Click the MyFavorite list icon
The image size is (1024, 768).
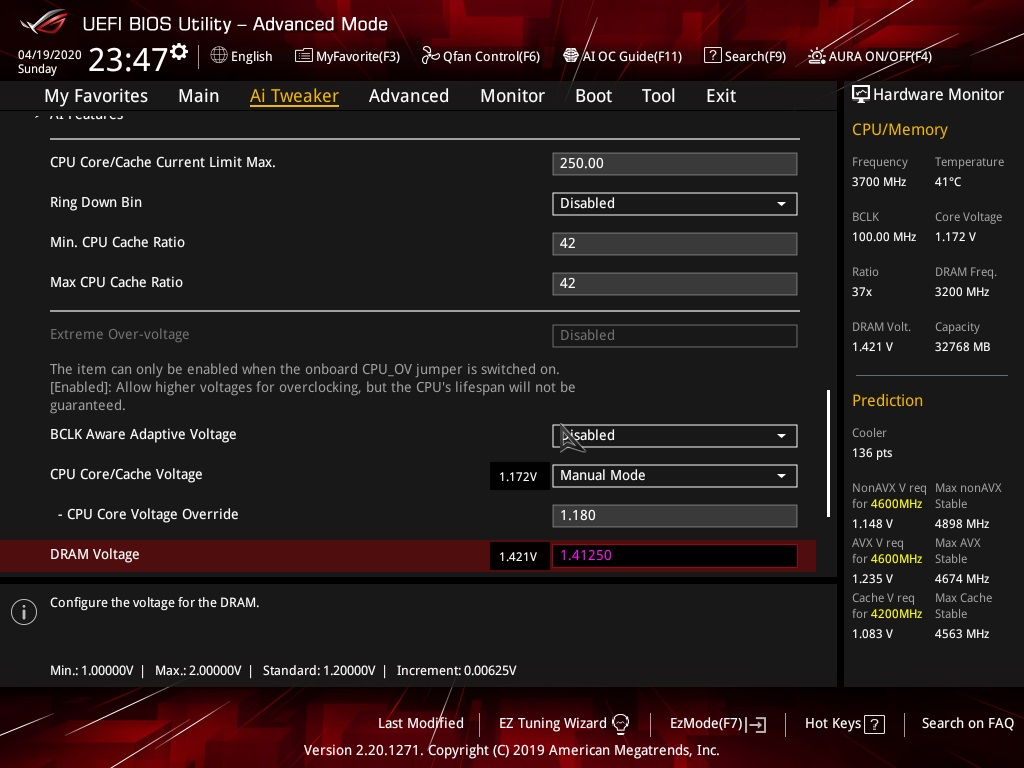click(303, 56)
